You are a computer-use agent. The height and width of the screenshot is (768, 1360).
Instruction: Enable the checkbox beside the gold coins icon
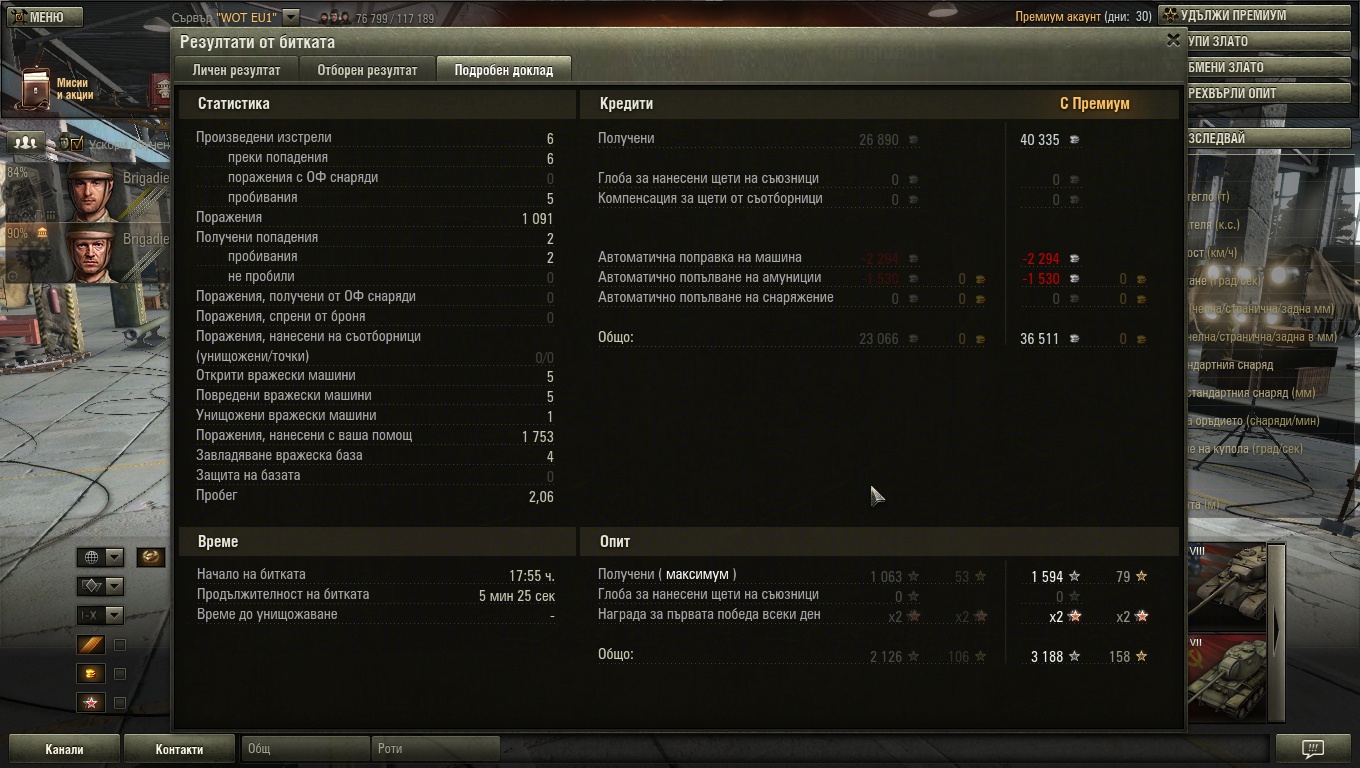tap(119, 674)
